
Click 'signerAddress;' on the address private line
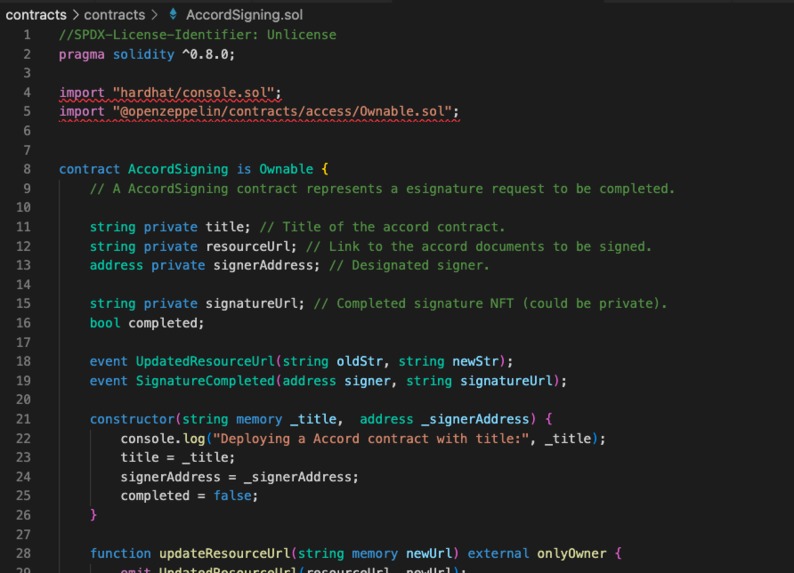[x=267, y=265]
